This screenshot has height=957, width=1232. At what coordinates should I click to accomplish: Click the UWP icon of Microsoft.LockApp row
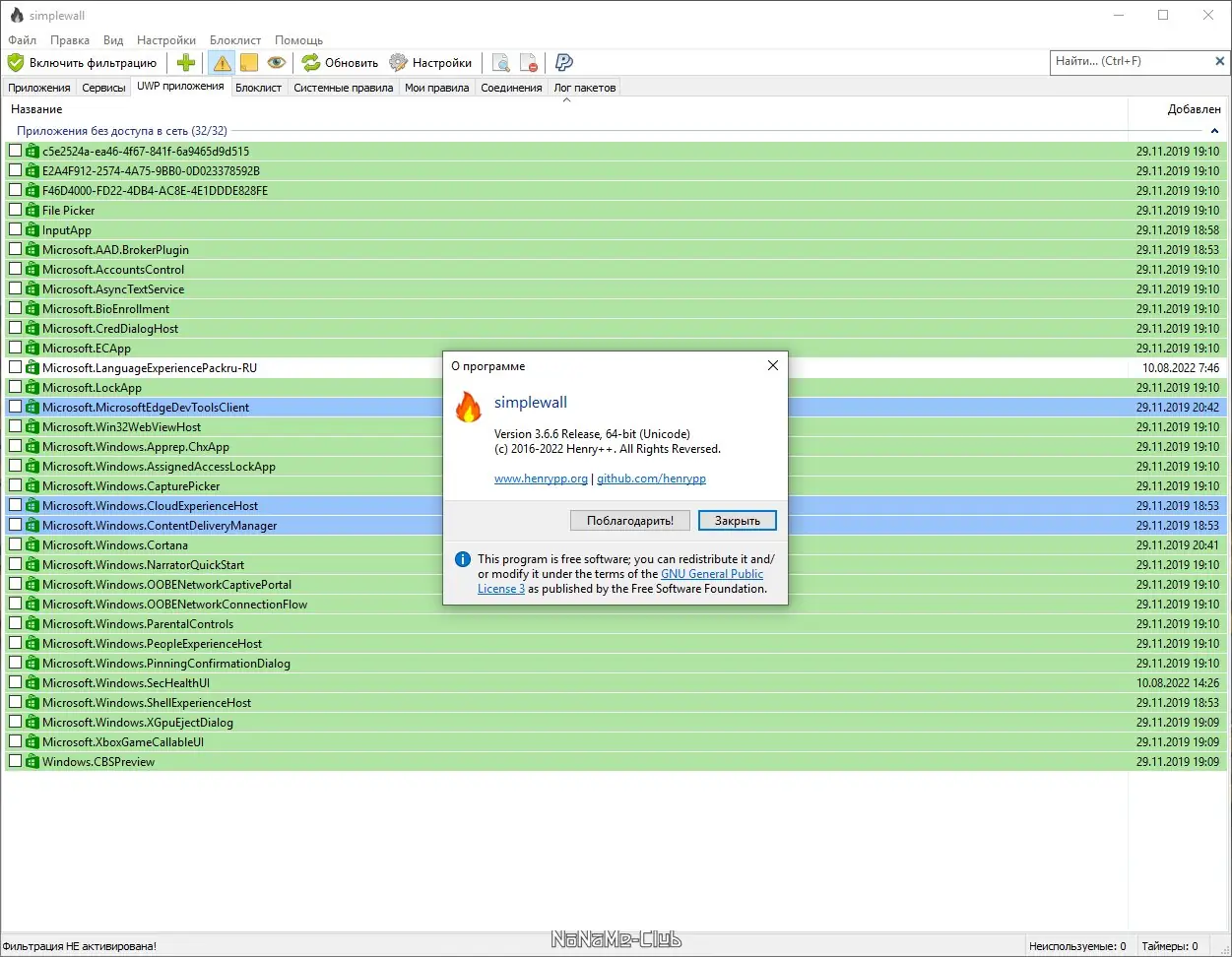(32, 388)
